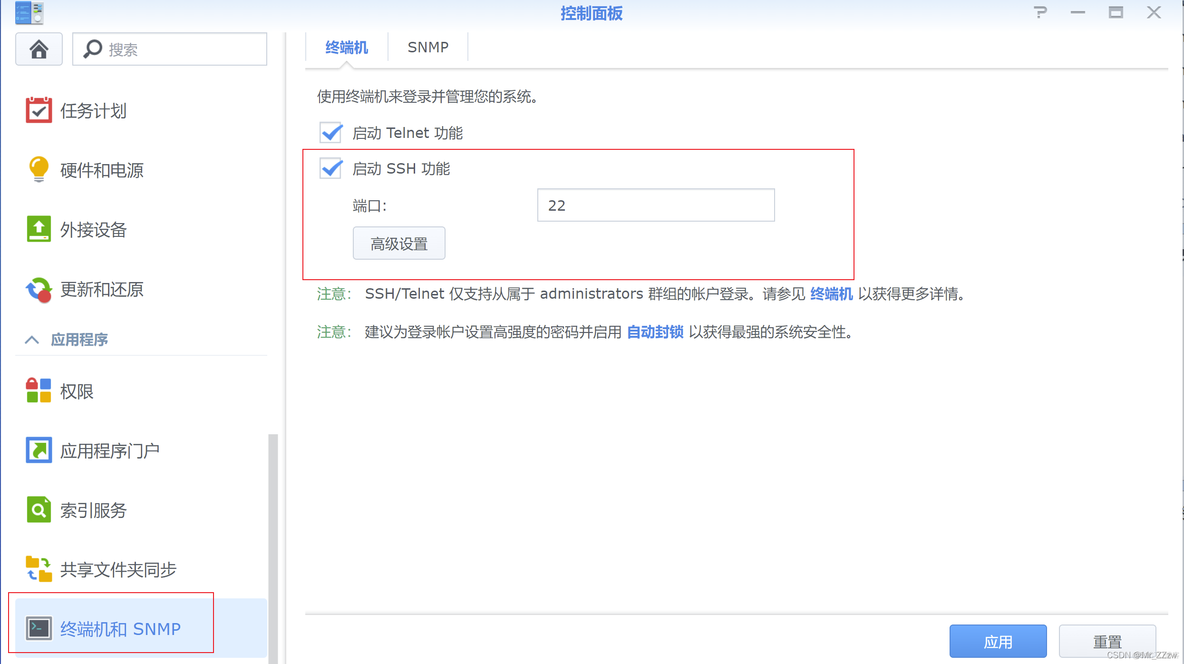Open 外接设备 sidebar item

(x=141, y=230)
